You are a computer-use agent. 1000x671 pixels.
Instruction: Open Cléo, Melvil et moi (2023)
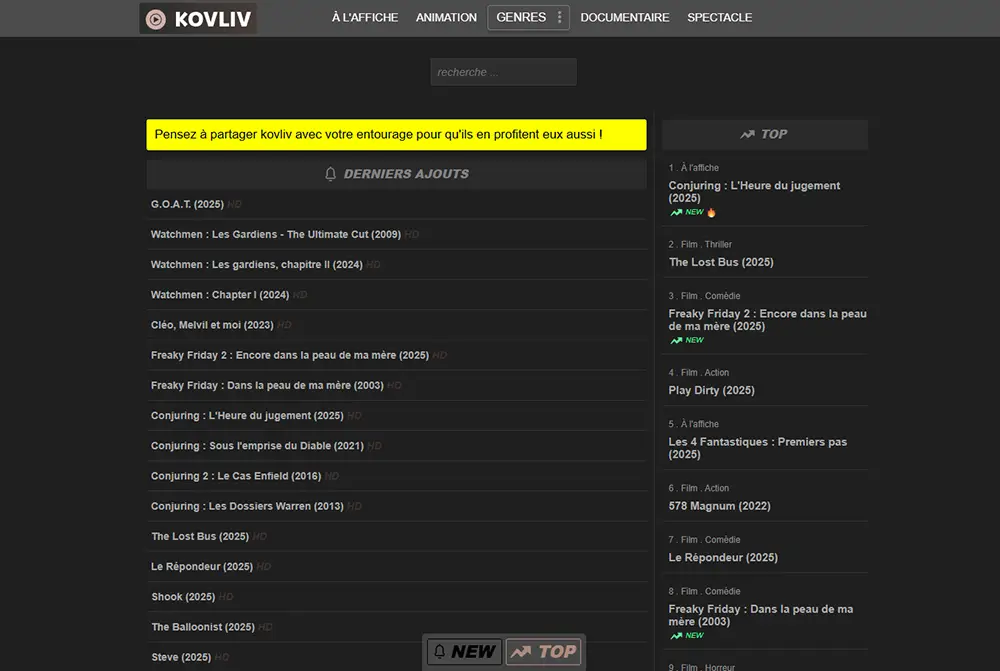pyautogui.click(x=212, y=325)
